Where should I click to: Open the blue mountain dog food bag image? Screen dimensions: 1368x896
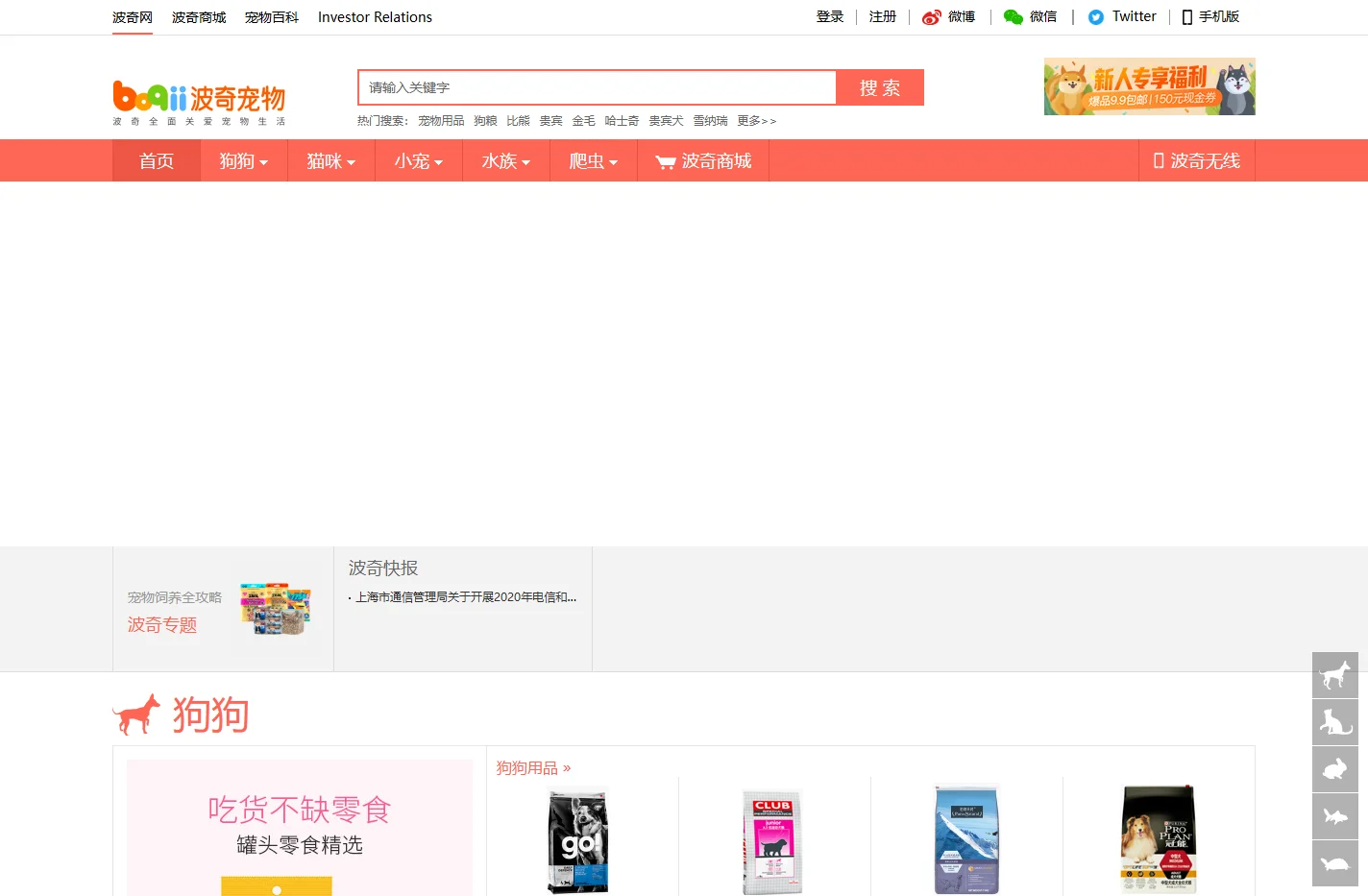[966, 840]
